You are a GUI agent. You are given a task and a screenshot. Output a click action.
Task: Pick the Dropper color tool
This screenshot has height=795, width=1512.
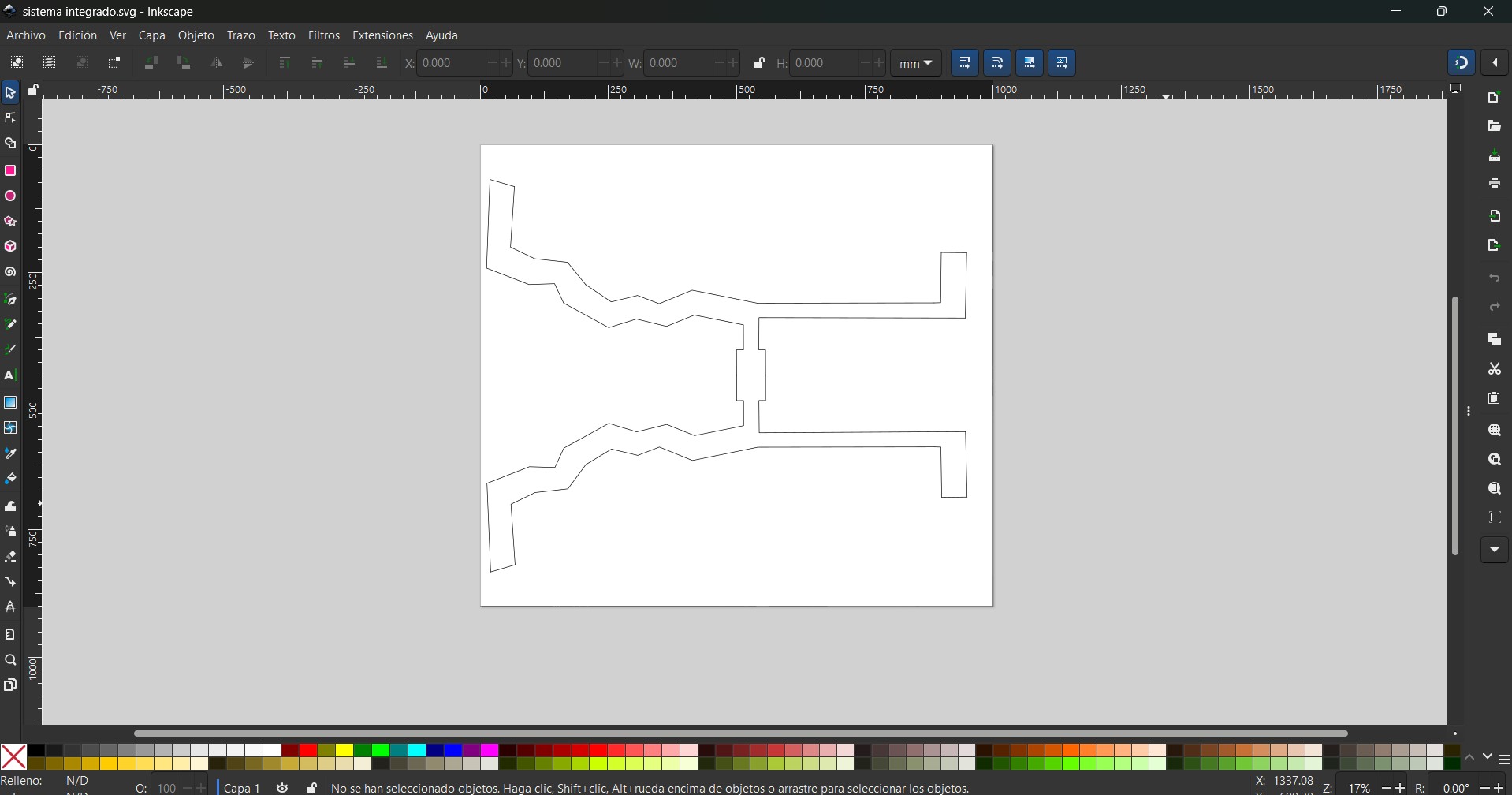10,453
